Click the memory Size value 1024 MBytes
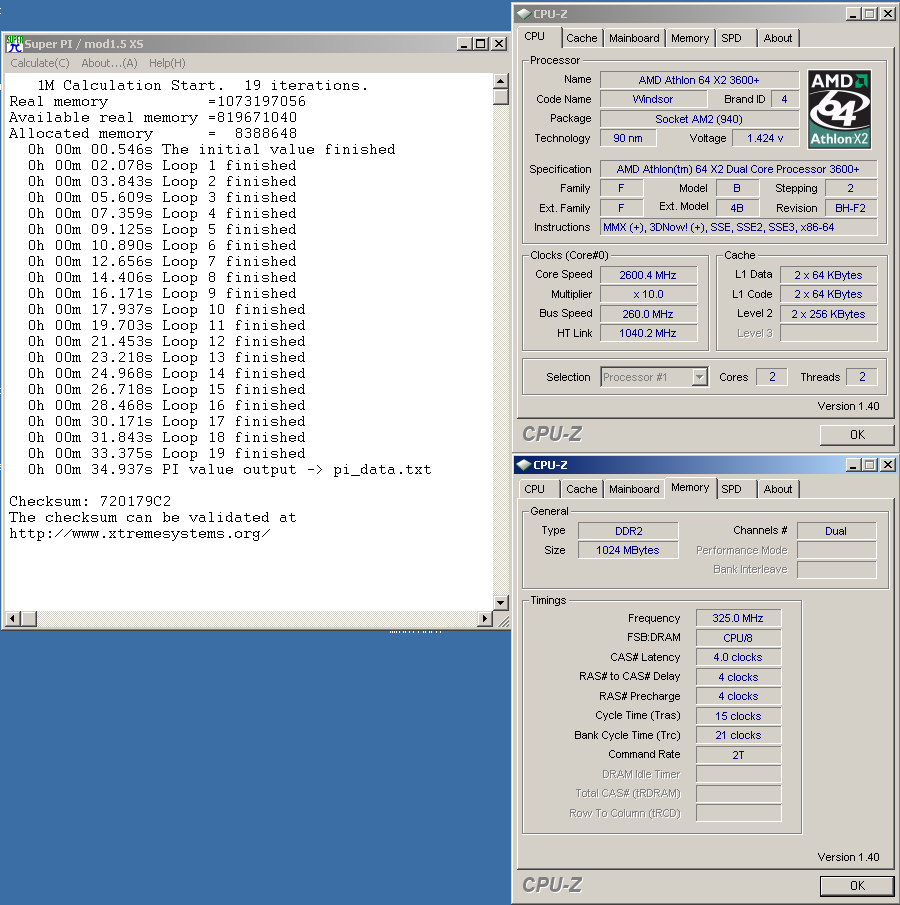This screenshot has height=905, width=900. point(628,550)
